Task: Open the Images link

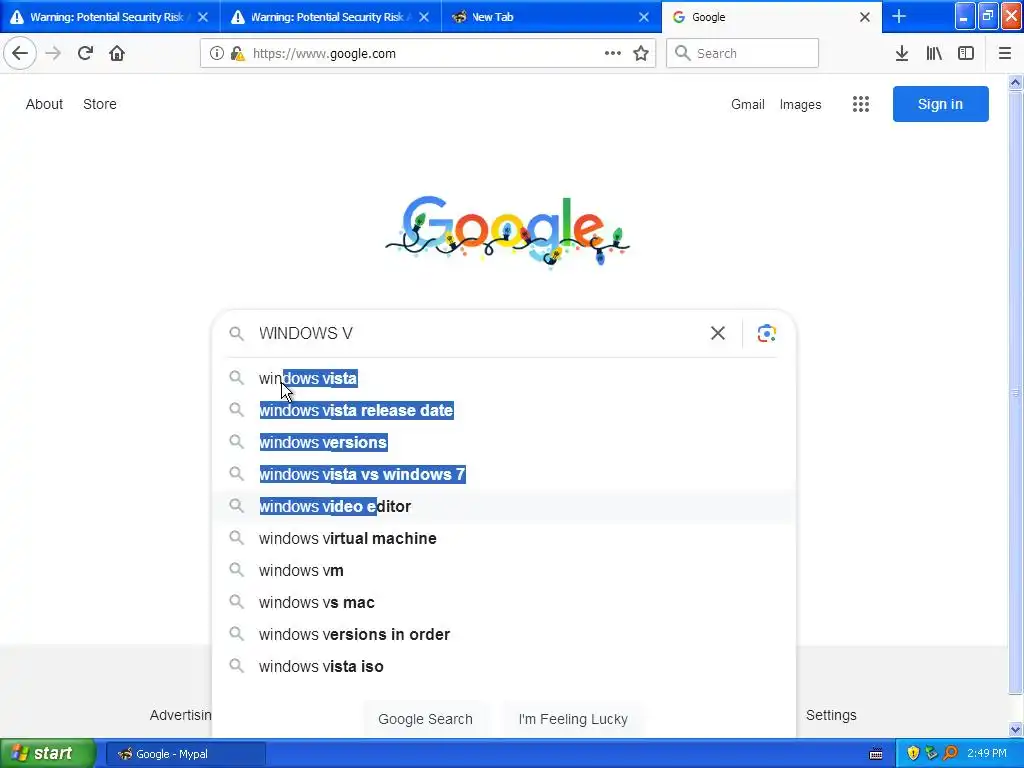Action: click(801, 104)
